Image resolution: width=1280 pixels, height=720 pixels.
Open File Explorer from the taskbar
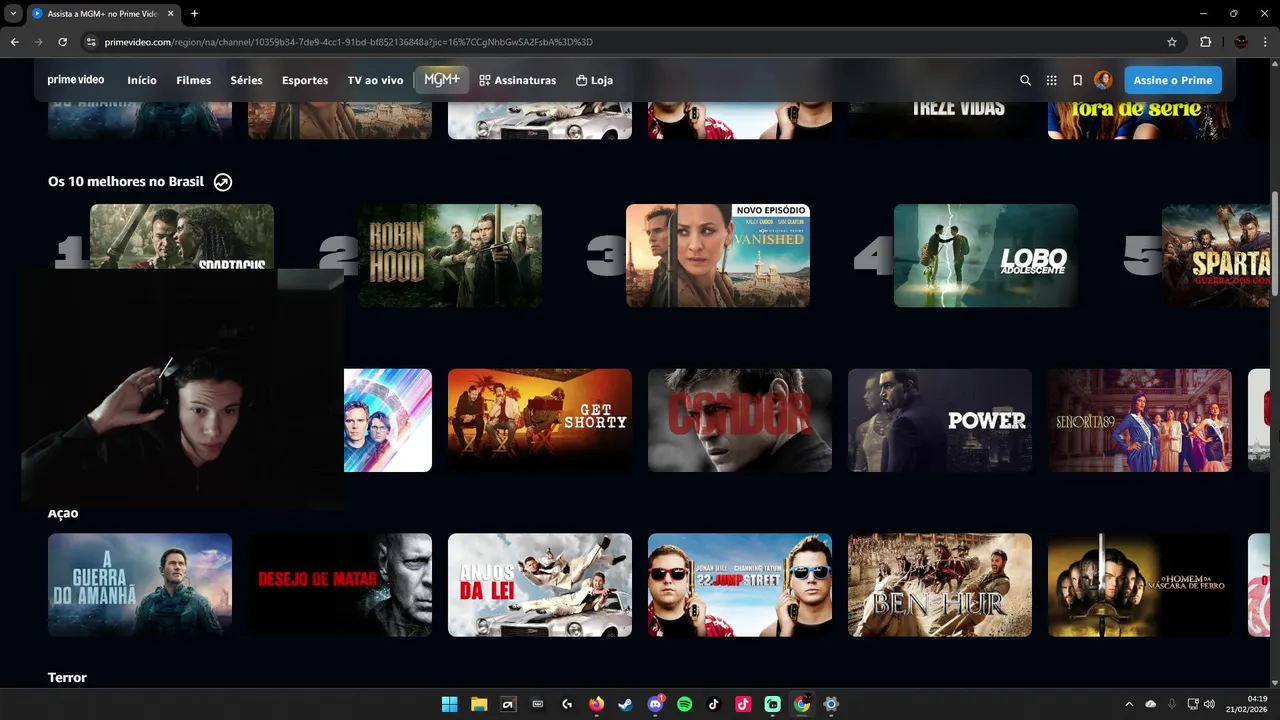[x=479, y=704]
